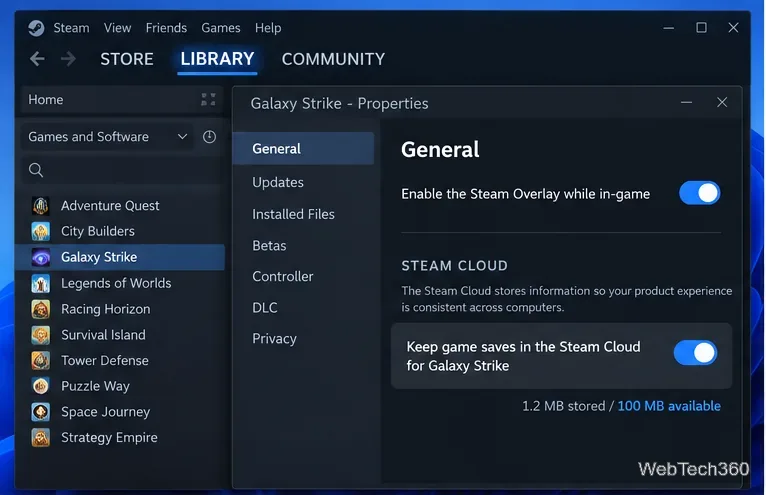Switch library to grid view icon
This screenshot has height=495, width=766.
[x=208, y=100]
